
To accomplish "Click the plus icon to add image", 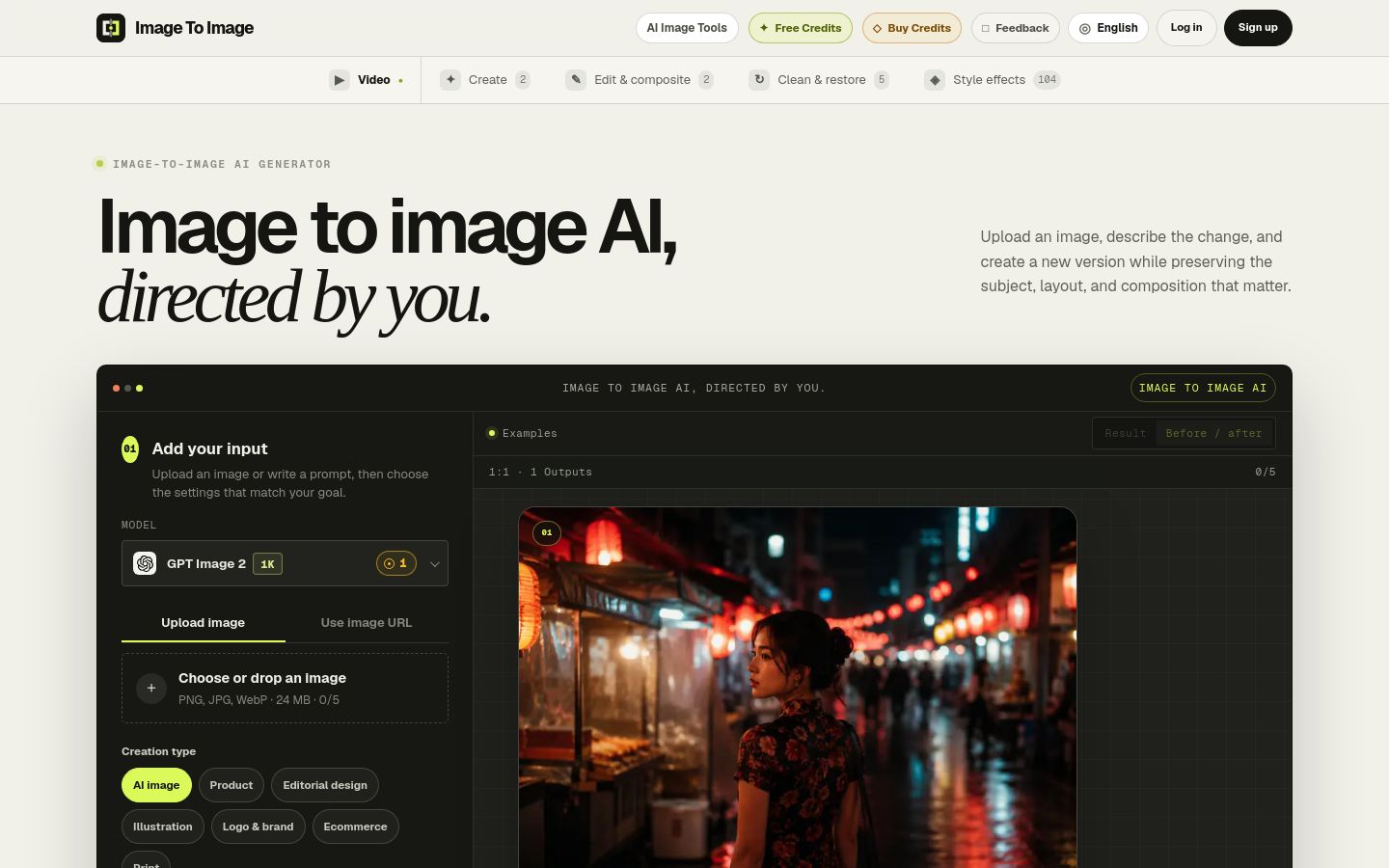I will 151,689.
